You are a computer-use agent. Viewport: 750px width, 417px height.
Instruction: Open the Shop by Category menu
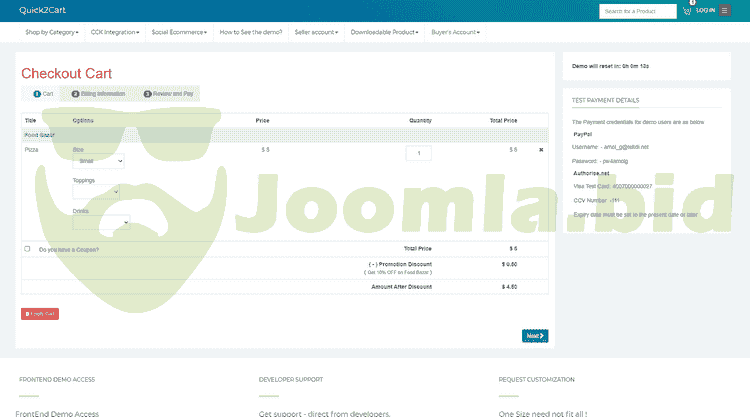point(52,32)
